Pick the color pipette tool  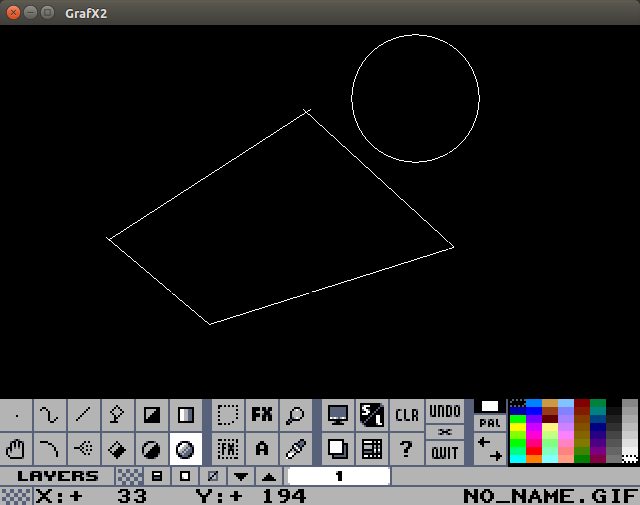point(295,449)
